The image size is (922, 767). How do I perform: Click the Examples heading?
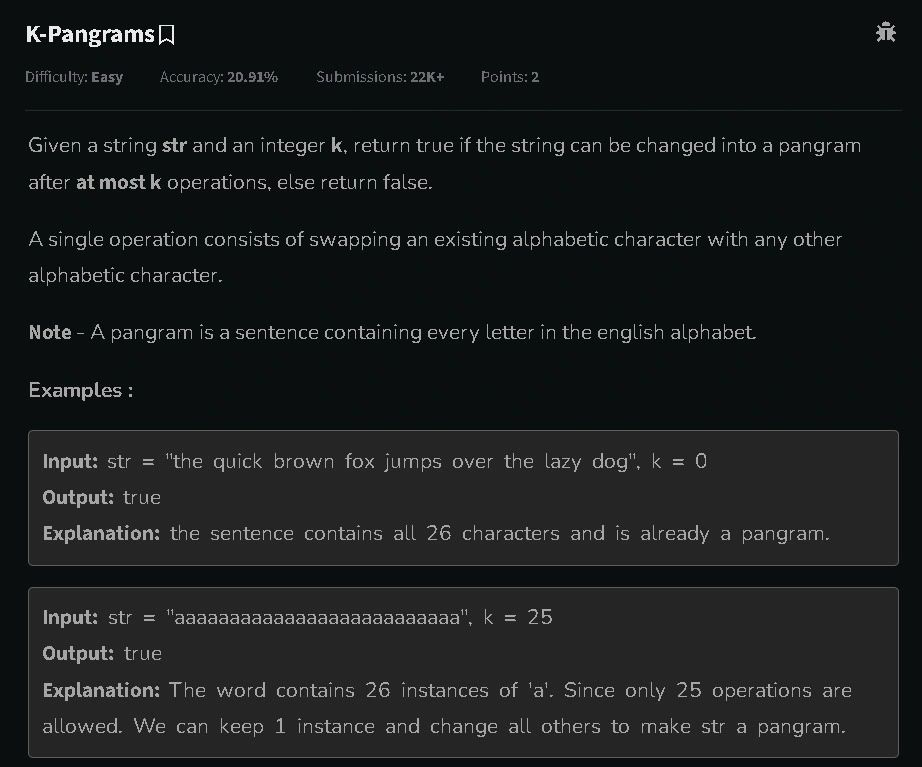(x=81, y=390)
